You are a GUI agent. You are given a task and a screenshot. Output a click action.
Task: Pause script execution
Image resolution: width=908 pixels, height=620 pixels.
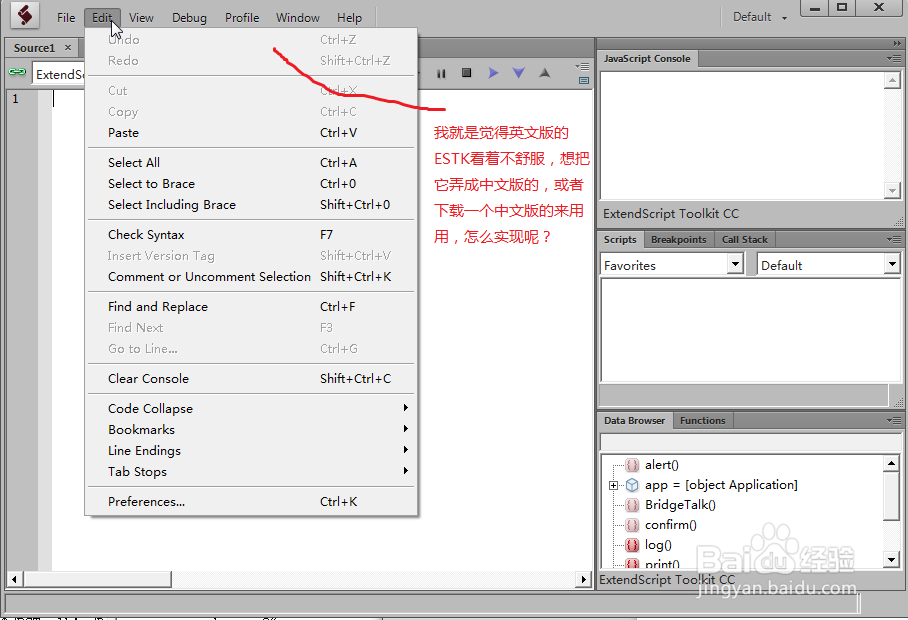click(x=441, y=74)
